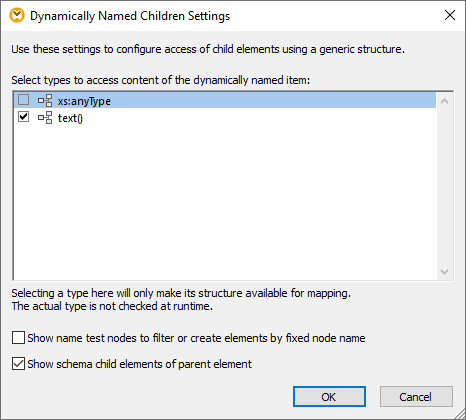Click the type list scroll up arrow

[444, 101]
